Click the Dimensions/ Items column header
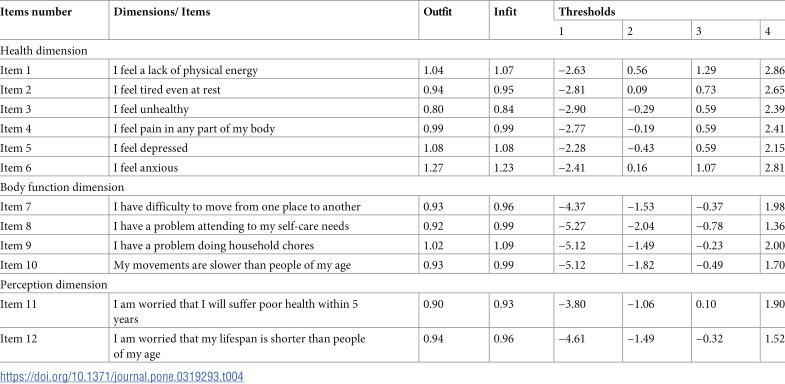785x384 pixels. coord(162,12)
